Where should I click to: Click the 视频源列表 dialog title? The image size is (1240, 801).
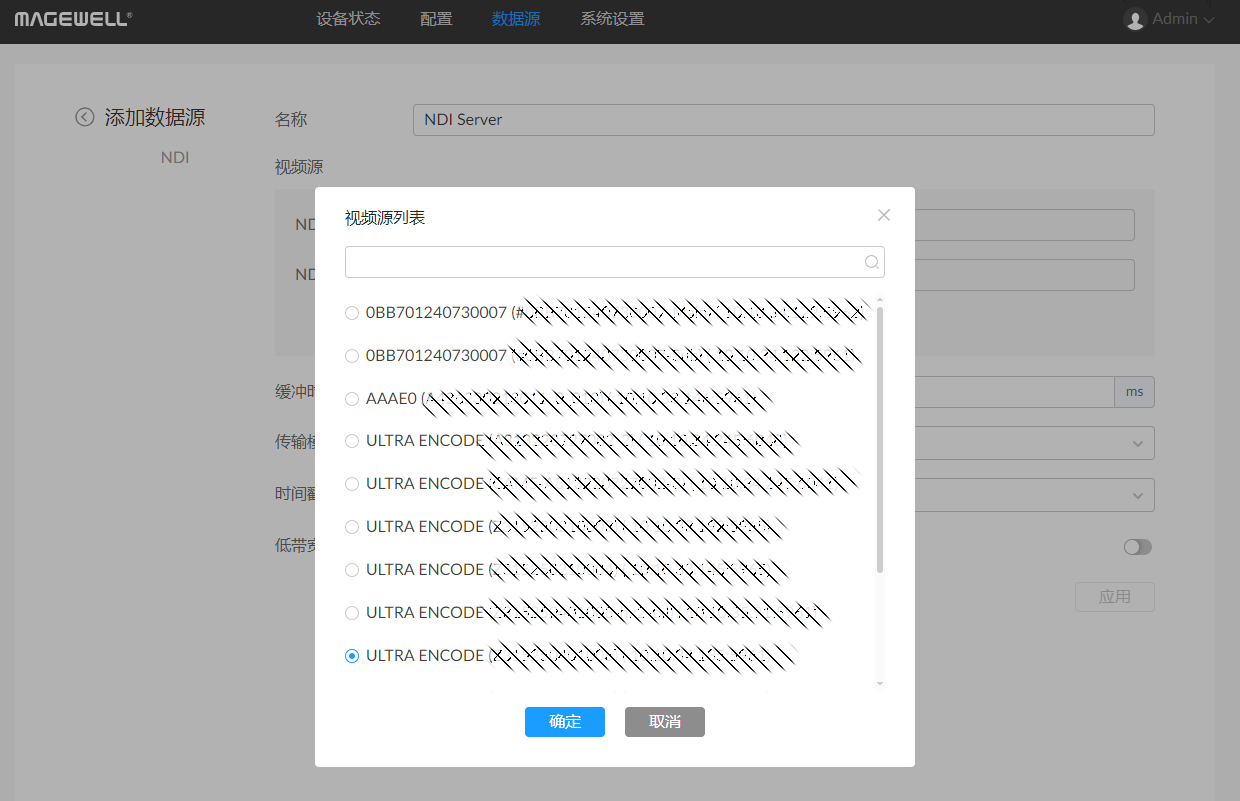tap(385, 218)
